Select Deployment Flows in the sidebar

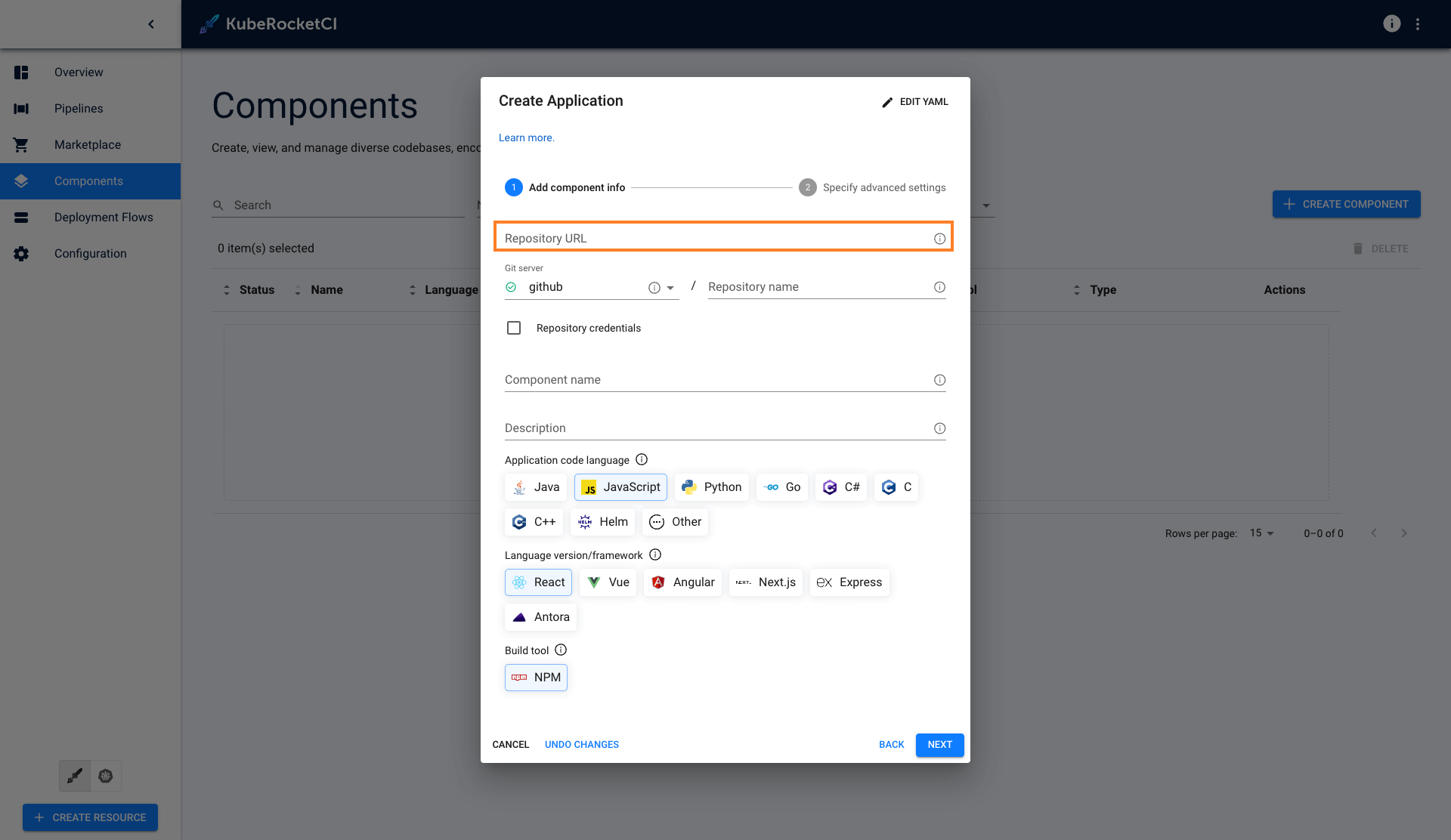click(104, 217)
